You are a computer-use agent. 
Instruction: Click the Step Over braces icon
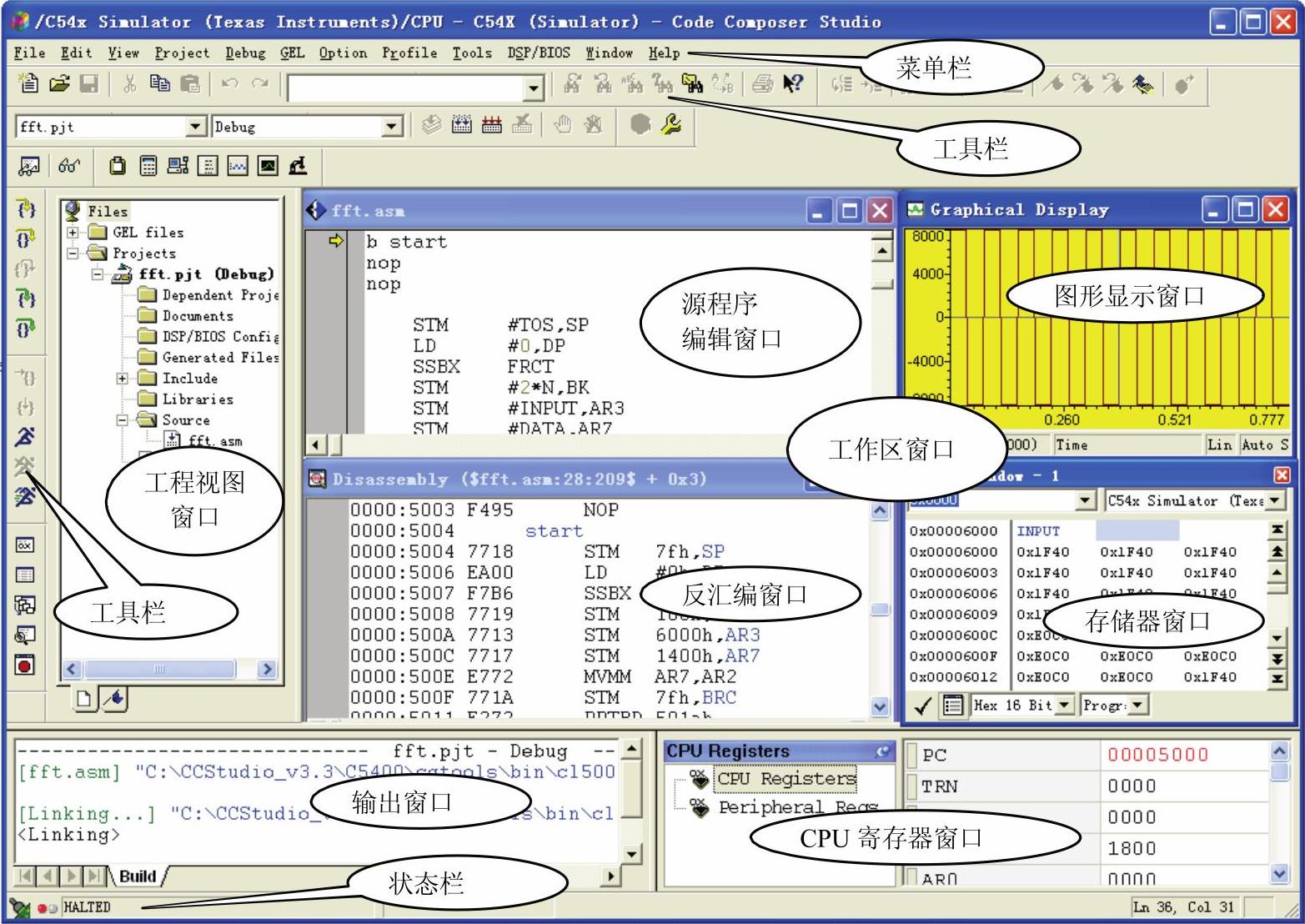pos(26,239)
